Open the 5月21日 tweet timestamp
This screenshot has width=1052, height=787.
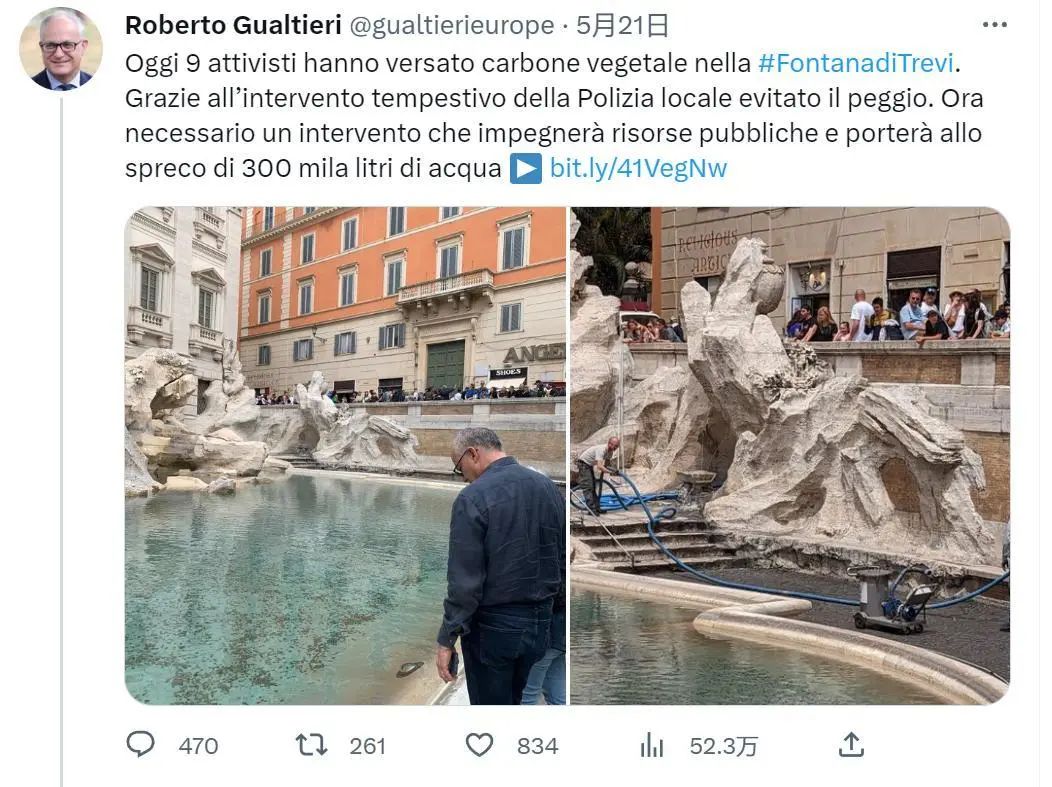pyautogui.click(x=623, y=25)
